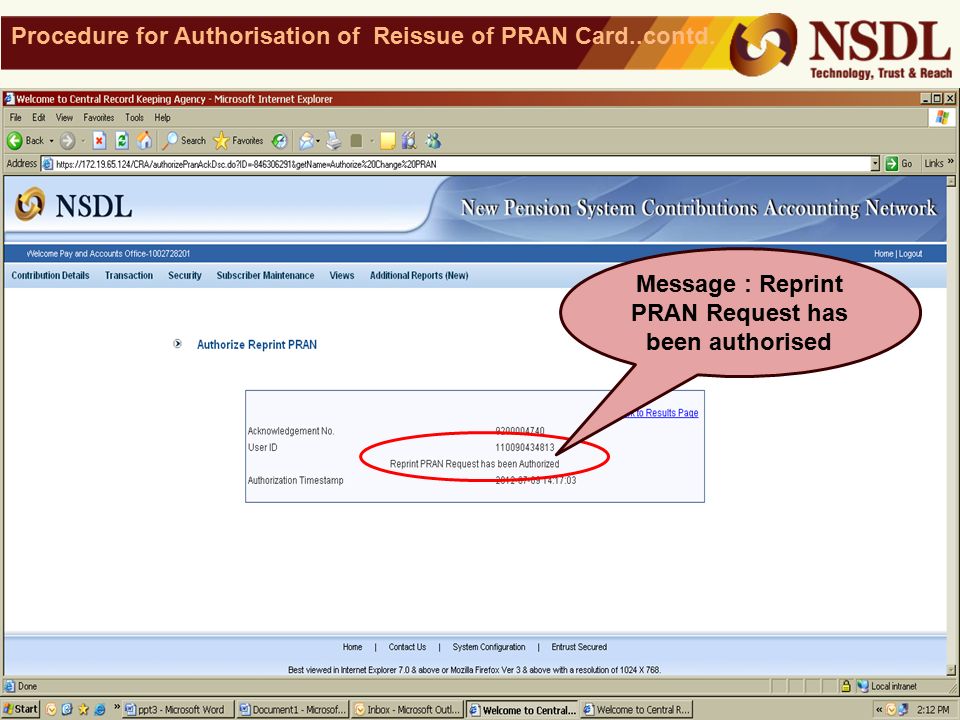Viewport: 960px width, 720px height.
Task: Open Transaction navigation menu
Action: [x=129, y=276]
